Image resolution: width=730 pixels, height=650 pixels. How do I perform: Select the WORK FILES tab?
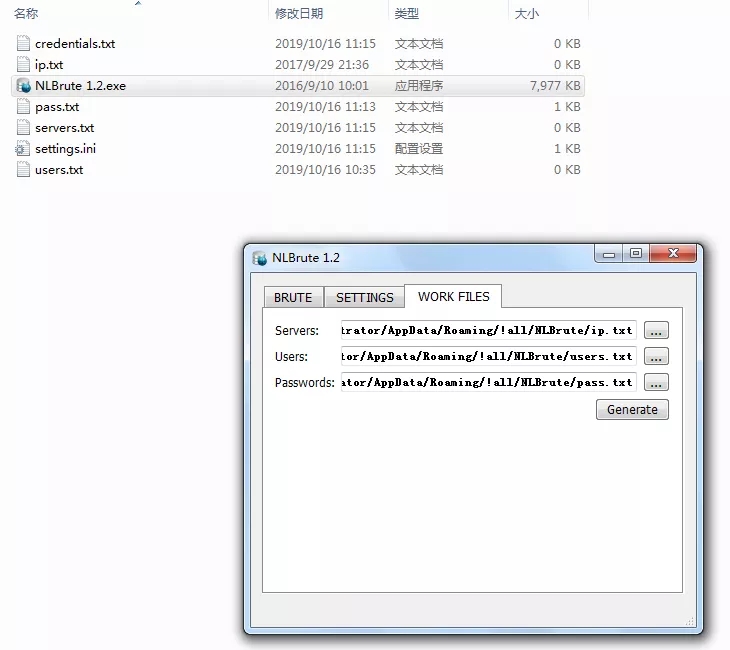coord(453,296)
